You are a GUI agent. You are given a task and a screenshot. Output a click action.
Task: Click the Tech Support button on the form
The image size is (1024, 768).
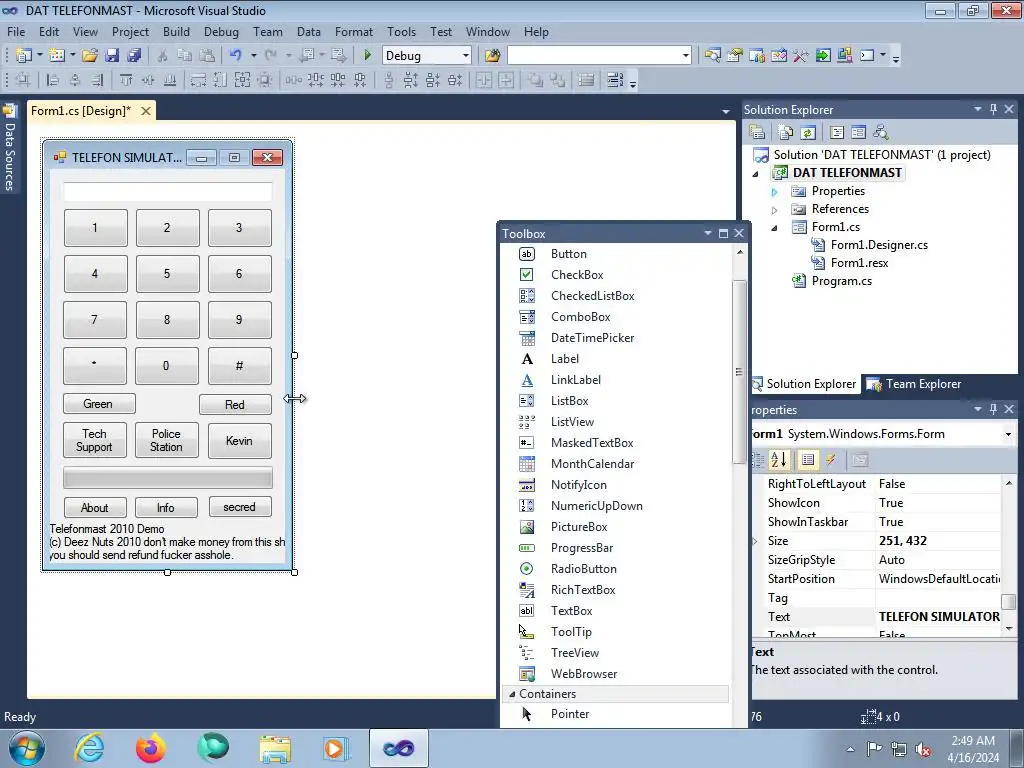(x=94, y=440)
